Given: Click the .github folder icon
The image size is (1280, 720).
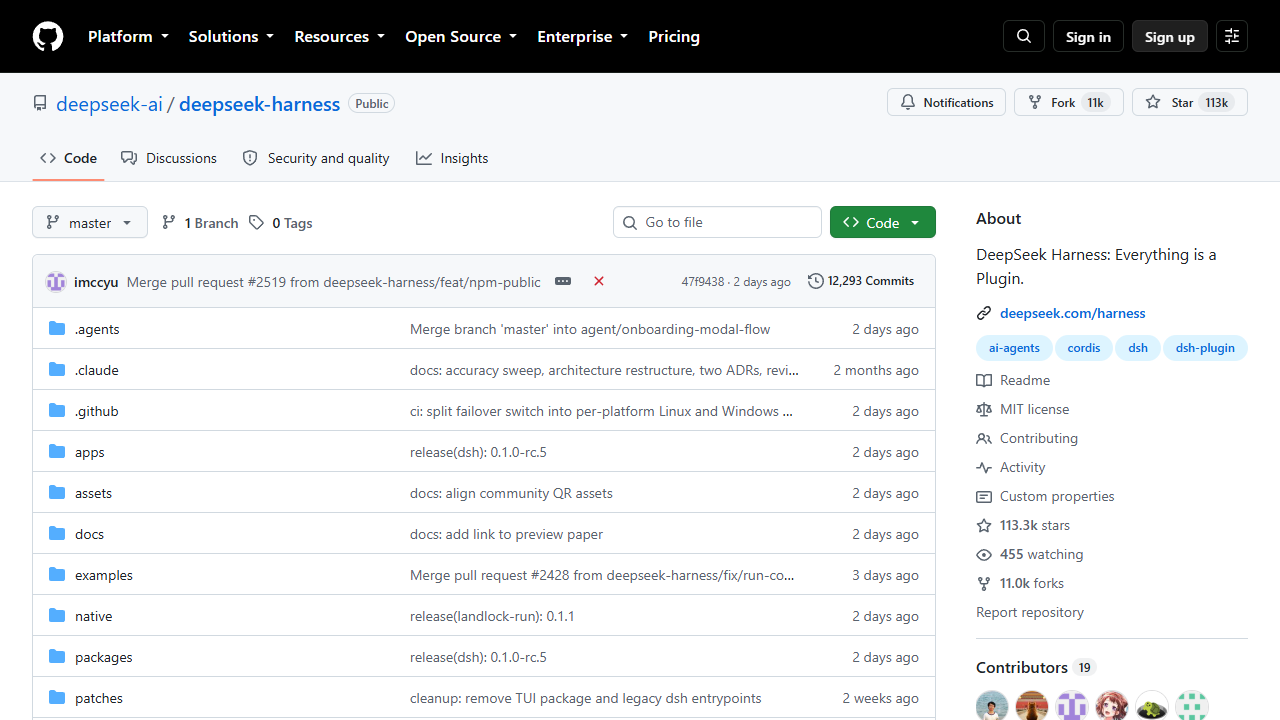Looking at the screenshot, I should [57, 411].
